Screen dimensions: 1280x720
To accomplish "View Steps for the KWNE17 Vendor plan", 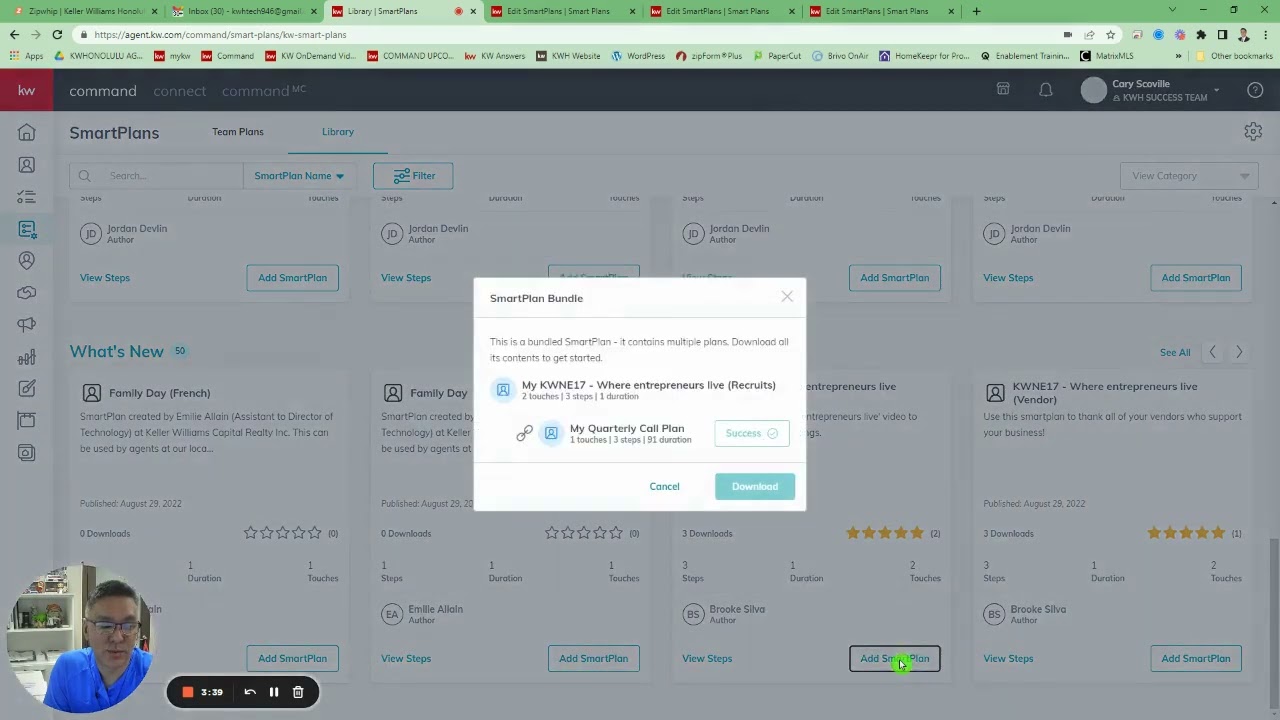I will [x=1008, y=658].
